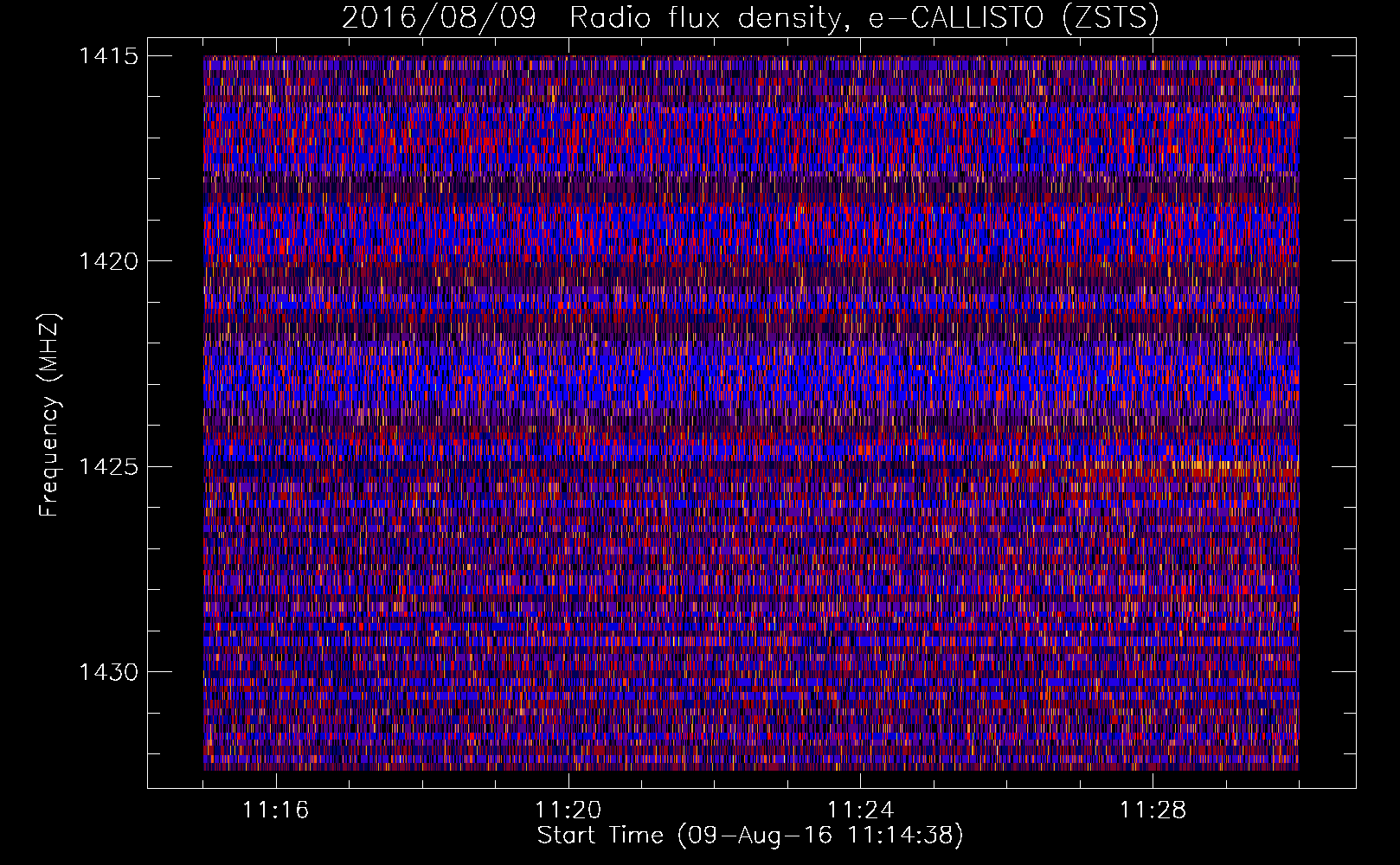Click the 1420 frequency tick label
Screen dimensions: 1400x865
click(108, 261)
